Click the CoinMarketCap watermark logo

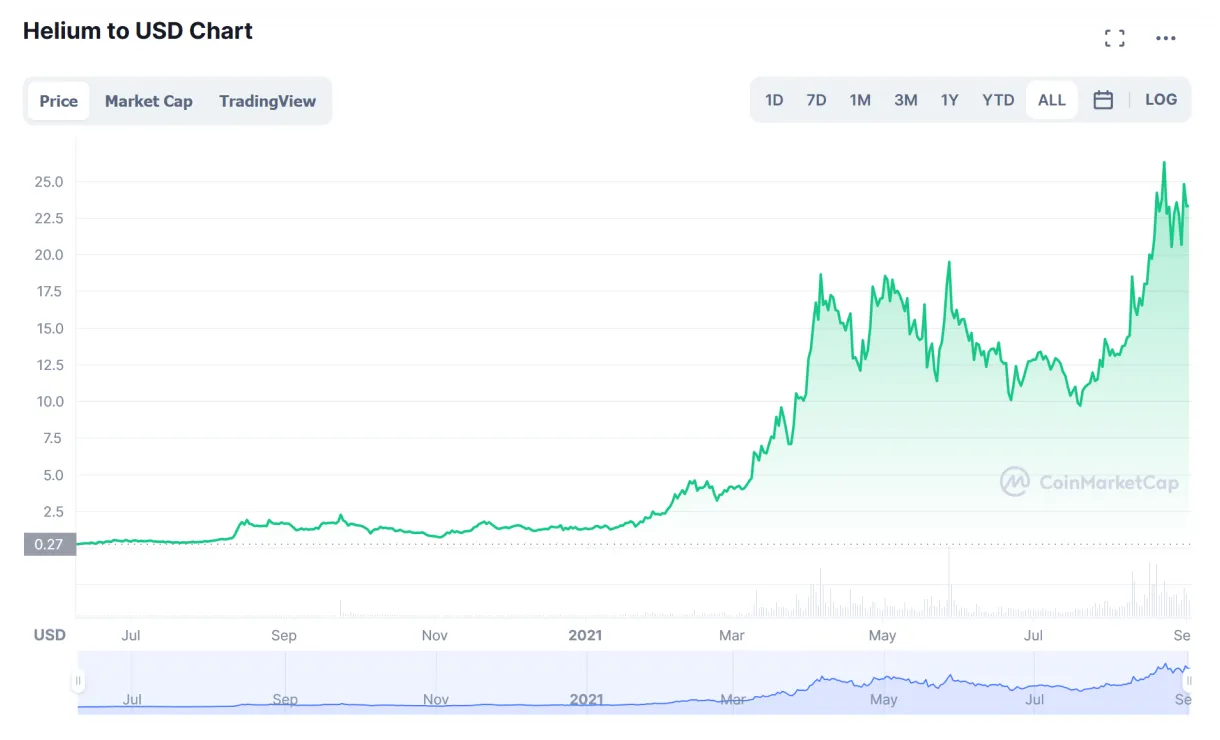(1090, 483)
